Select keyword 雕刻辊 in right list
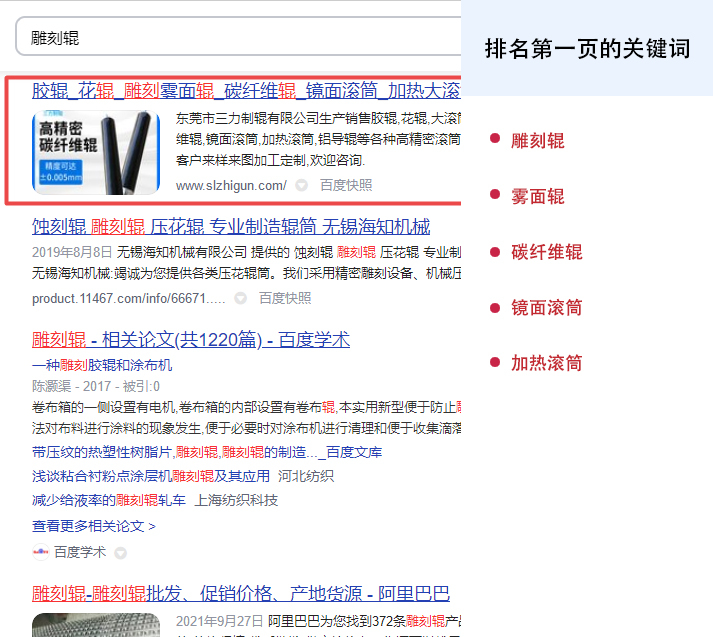The height and width of the screenshot is (637, 713). [537, 140]
